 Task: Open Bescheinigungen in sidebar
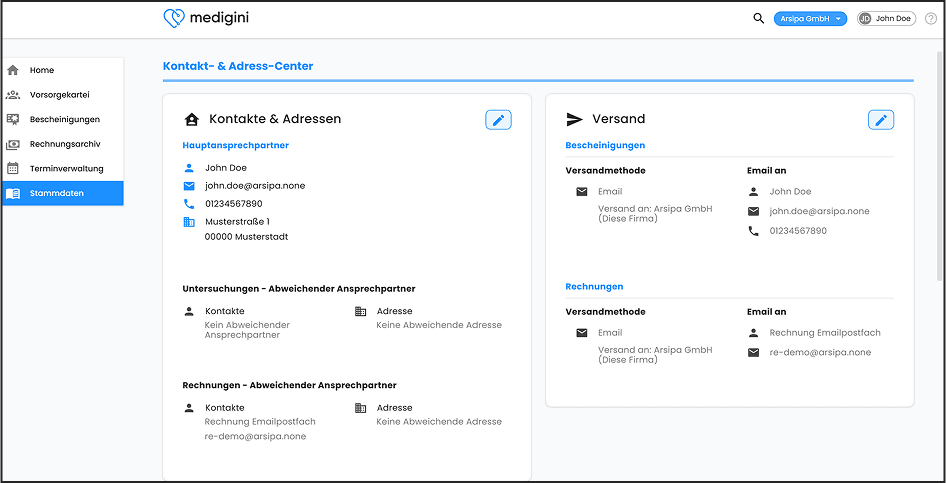click(63, 119)
